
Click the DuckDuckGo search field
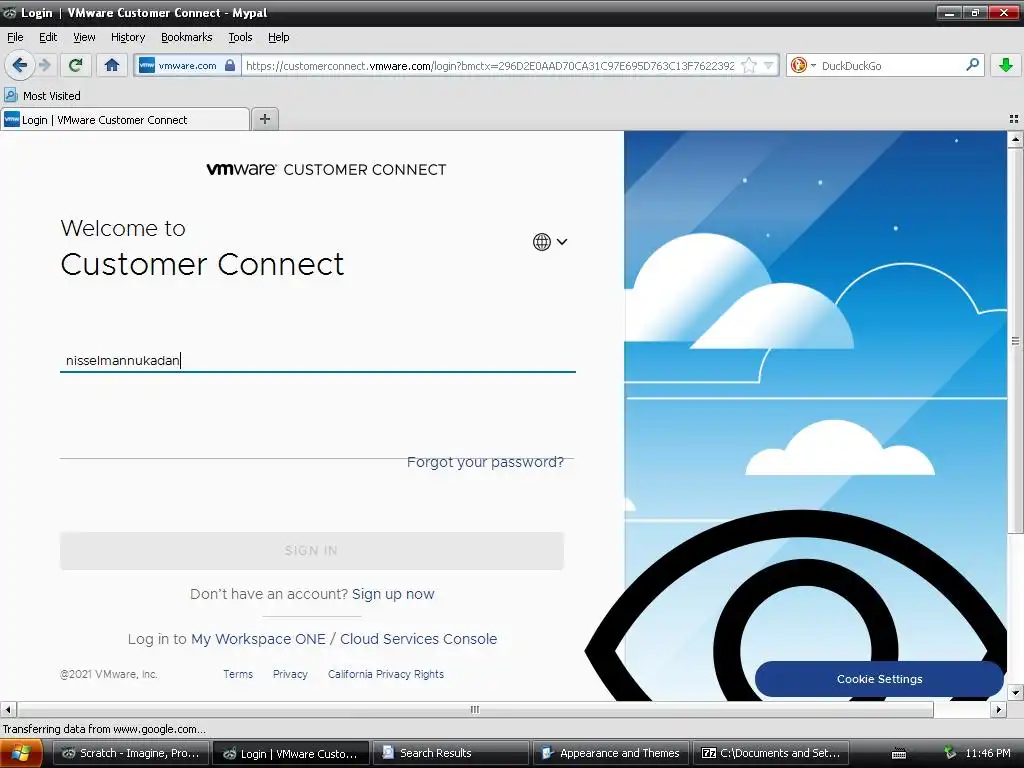891,65
